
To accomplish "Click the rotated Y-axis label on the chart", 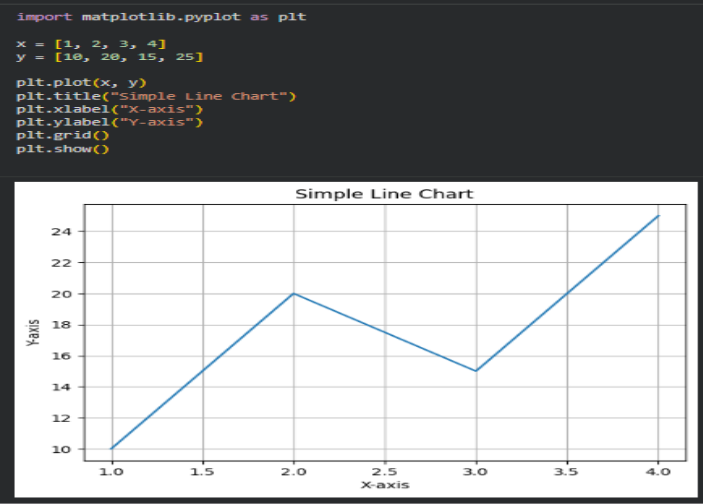I will [x=34, y=331].
